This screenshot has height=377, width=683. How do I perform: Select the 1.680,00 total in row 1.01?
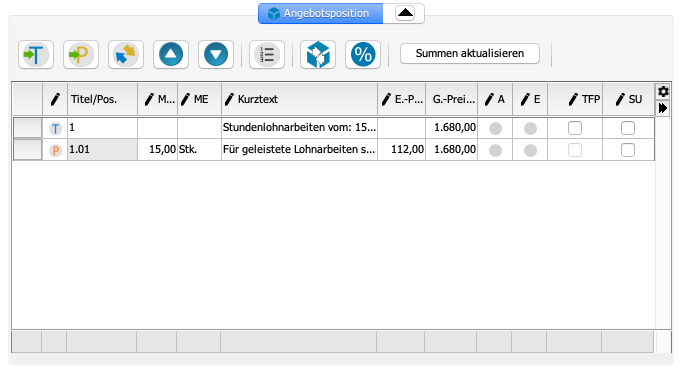pos(452,149)
